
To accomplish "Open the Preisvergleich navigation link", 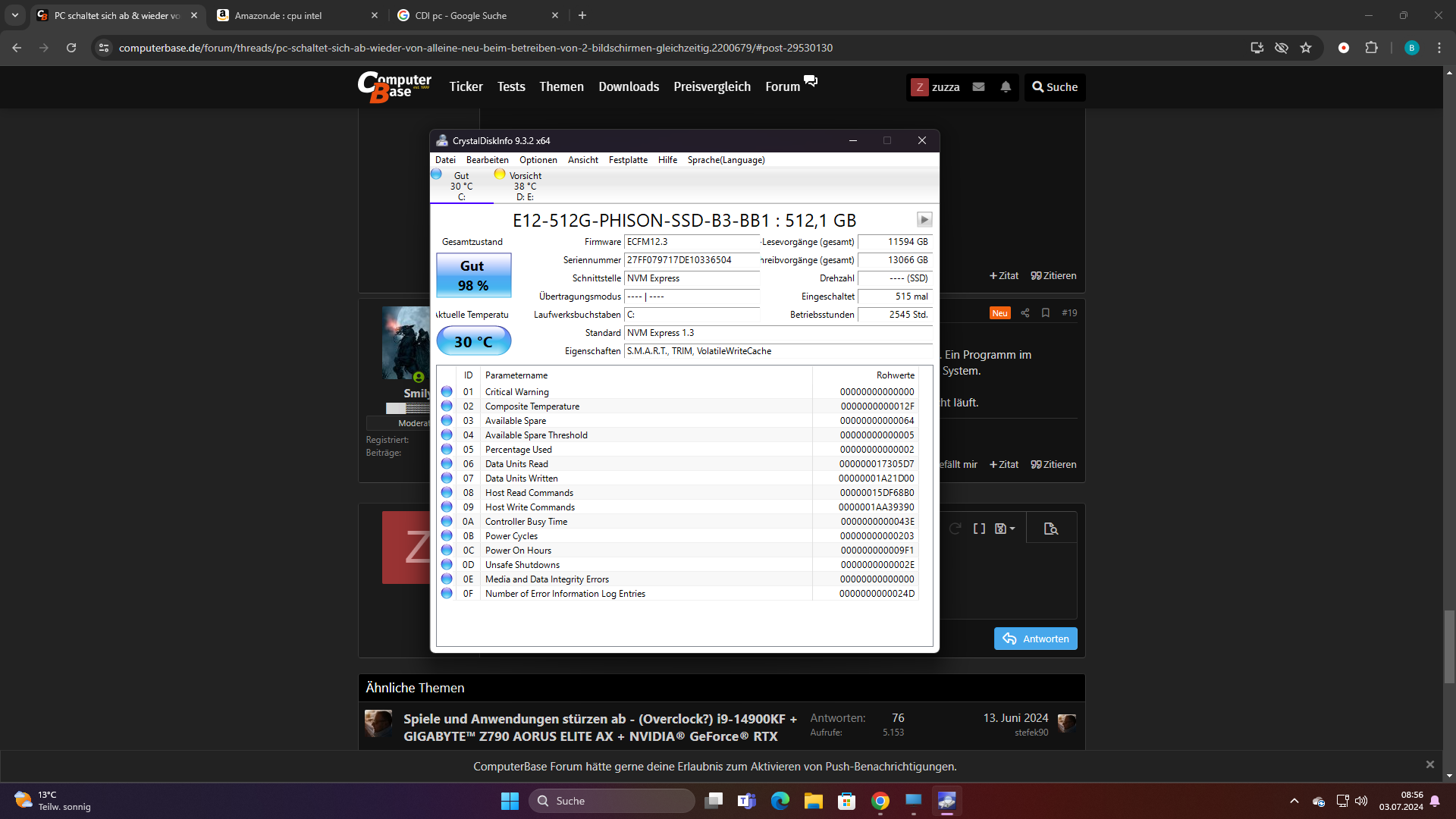I will coord(711,87).
